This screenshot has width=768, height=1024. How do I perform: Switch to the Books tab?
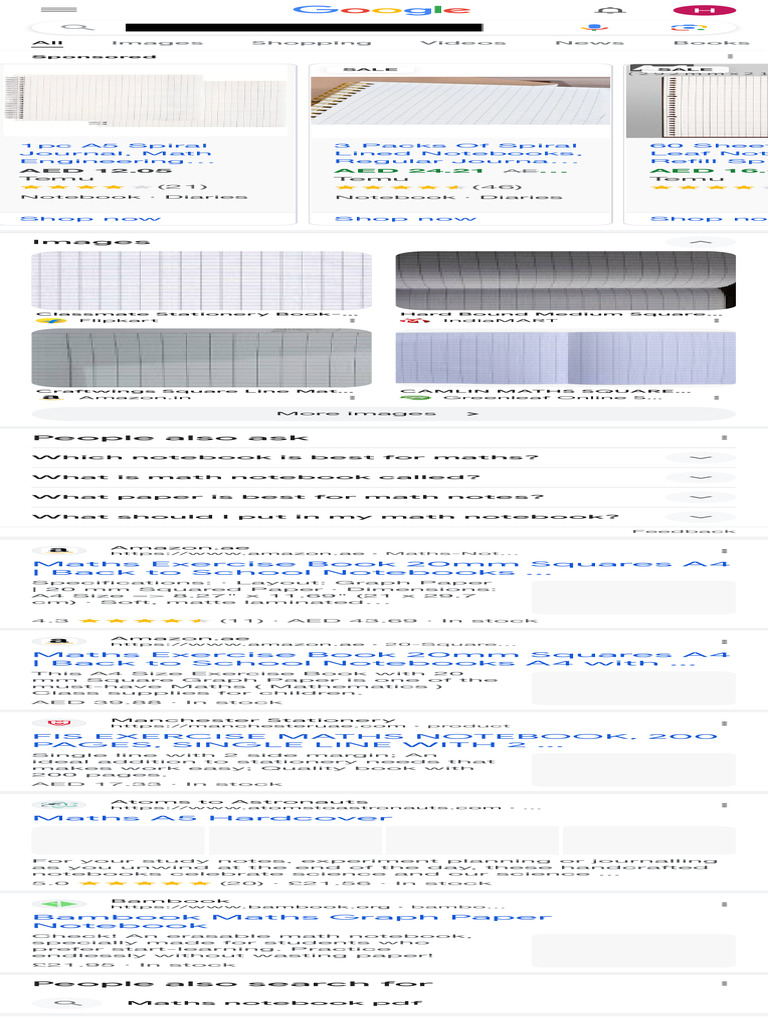tap(711, 42)
